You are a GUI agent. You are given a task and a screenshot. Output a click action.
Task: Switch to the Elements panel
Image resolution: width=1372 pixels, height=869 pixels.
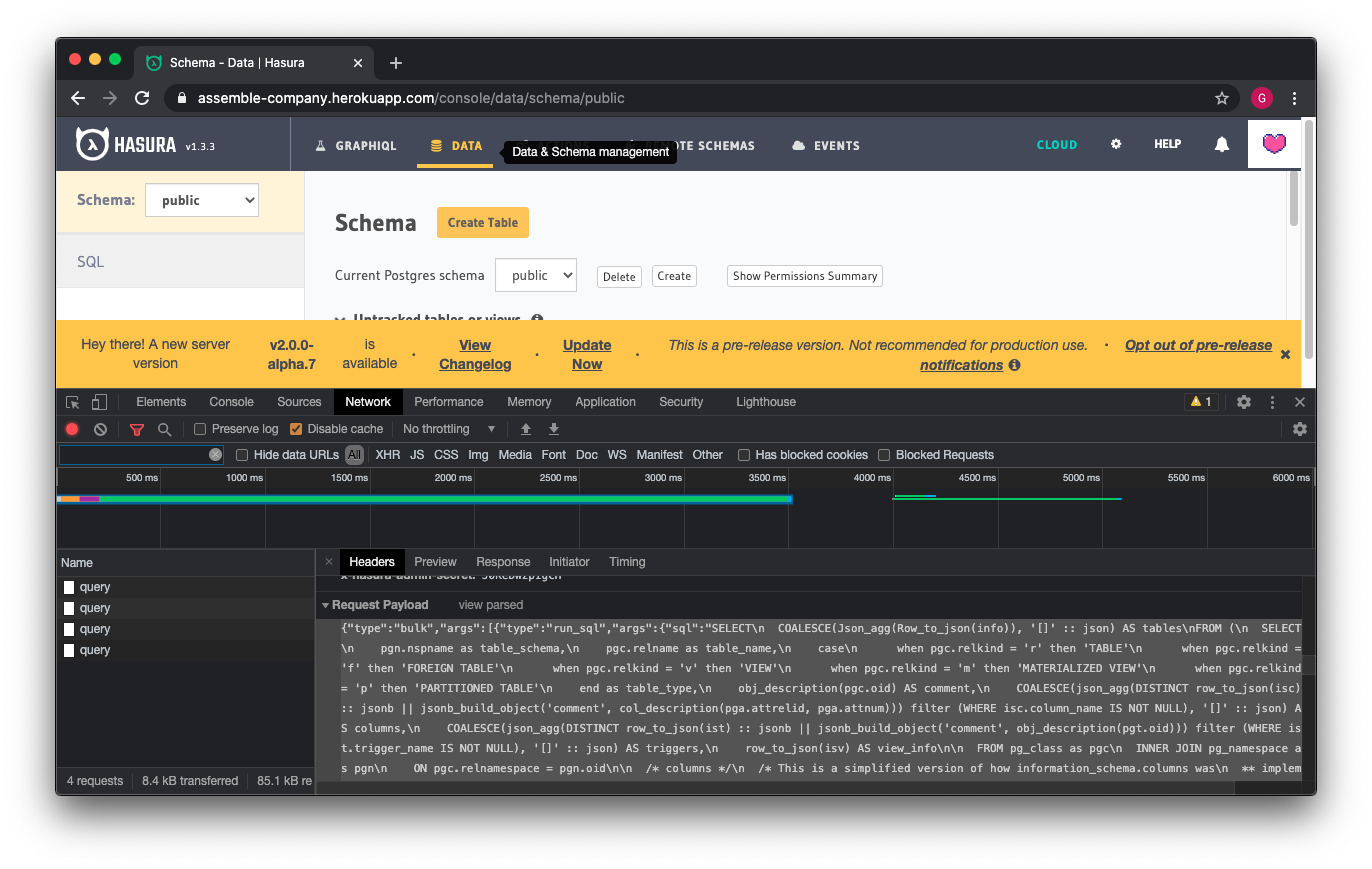(x=161, y=402)
